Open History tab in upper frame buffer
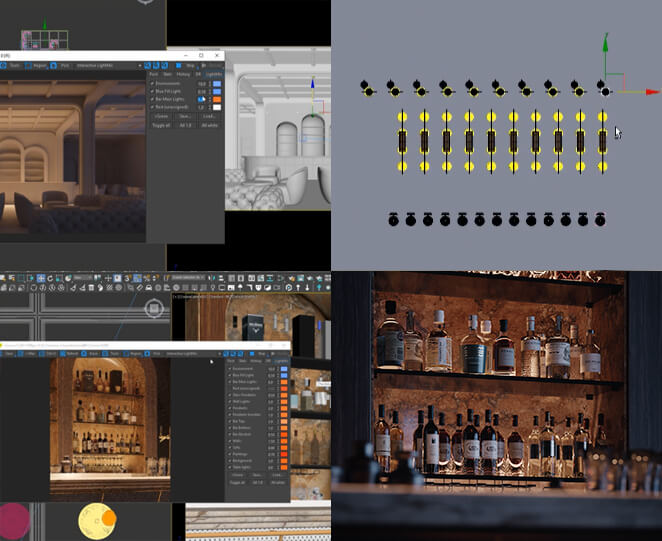 [184, 74]
